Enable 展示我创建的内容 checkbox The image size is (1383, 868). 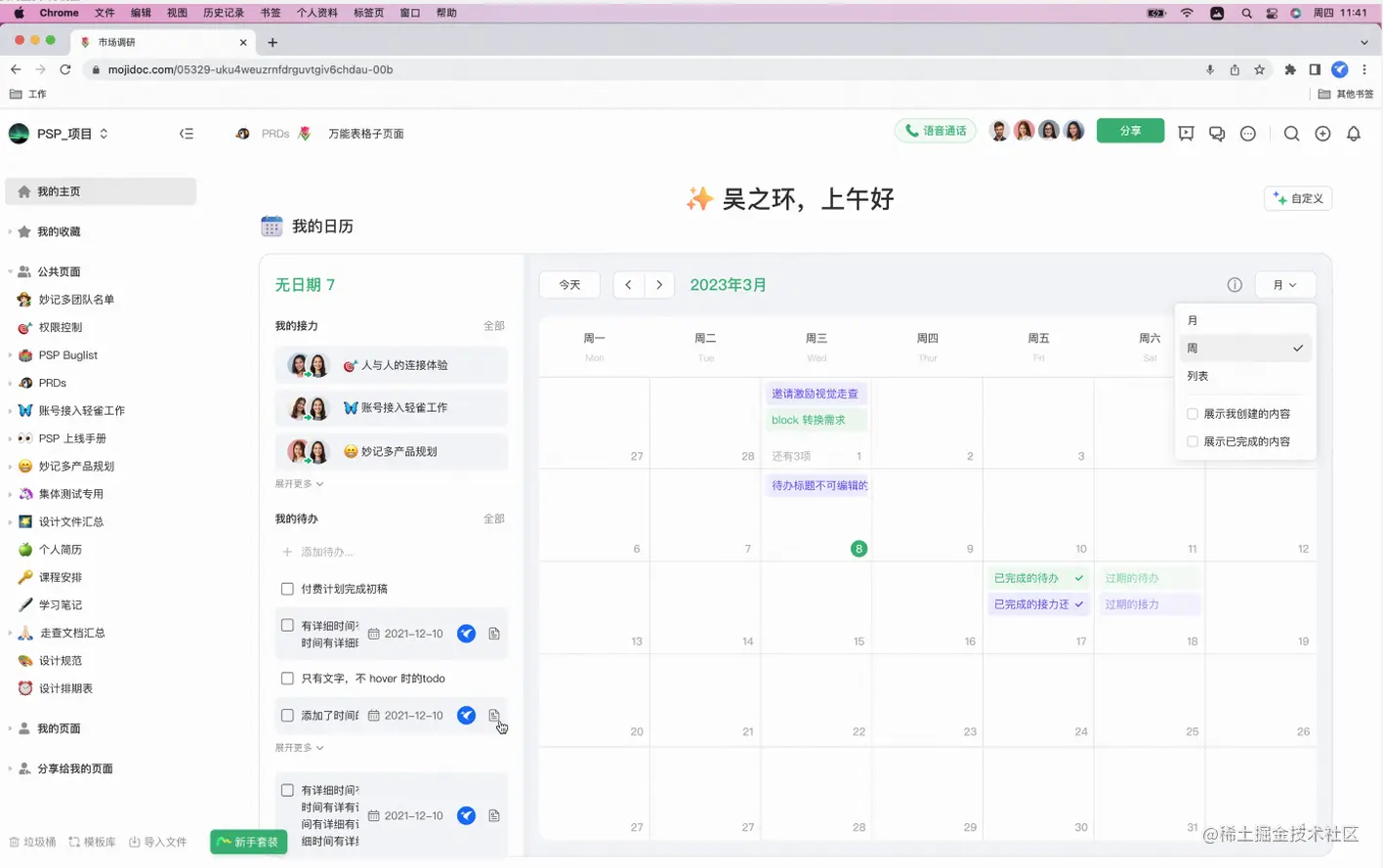[x=1193, y=414]
